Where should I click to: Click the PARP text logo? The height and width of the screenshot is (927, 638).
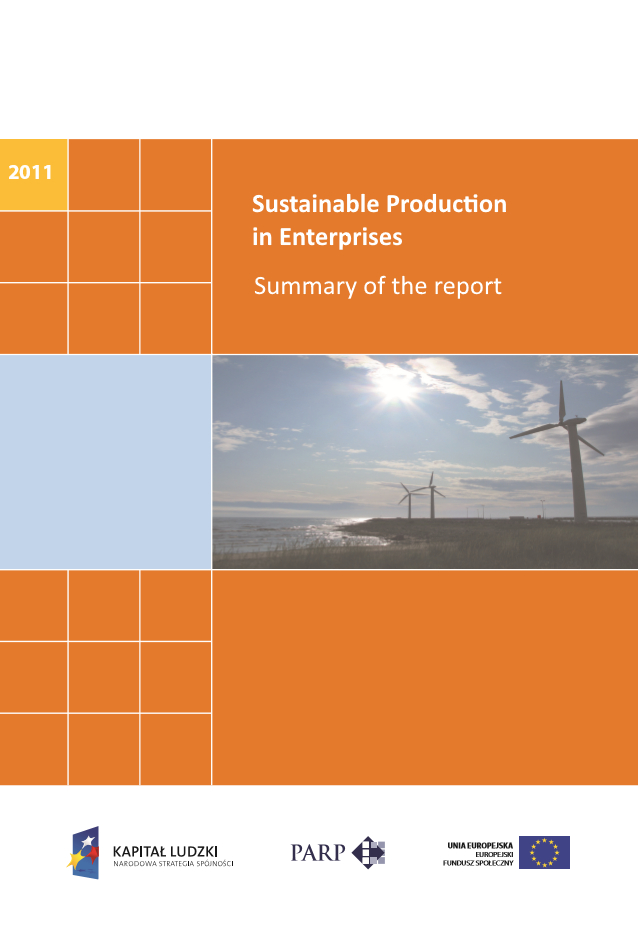317,853
